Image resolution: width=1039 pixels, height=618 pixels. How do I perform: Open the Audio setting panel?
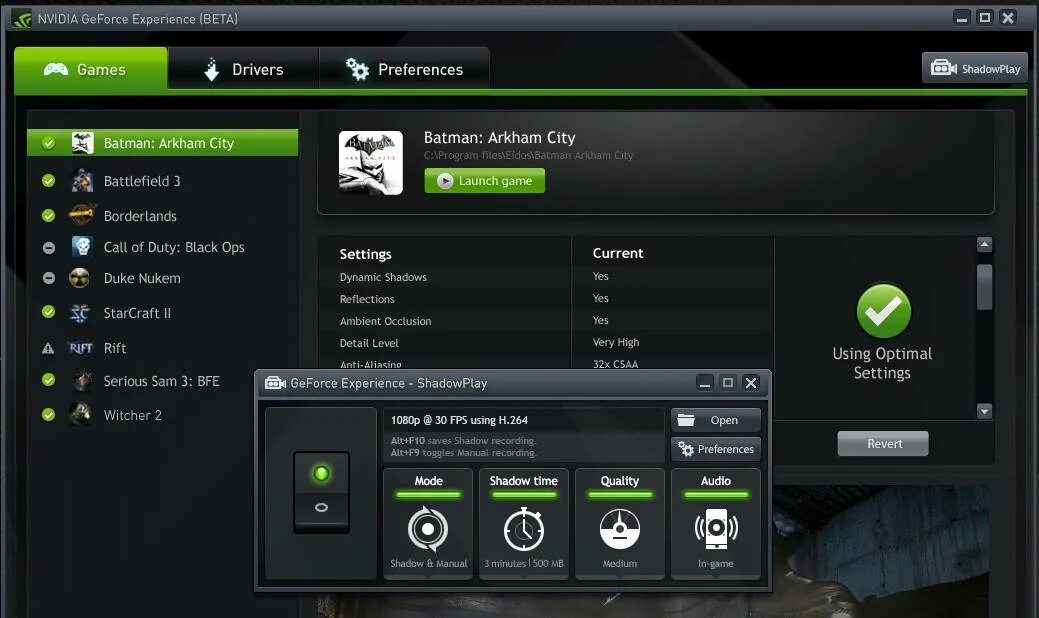click(716, 524)
